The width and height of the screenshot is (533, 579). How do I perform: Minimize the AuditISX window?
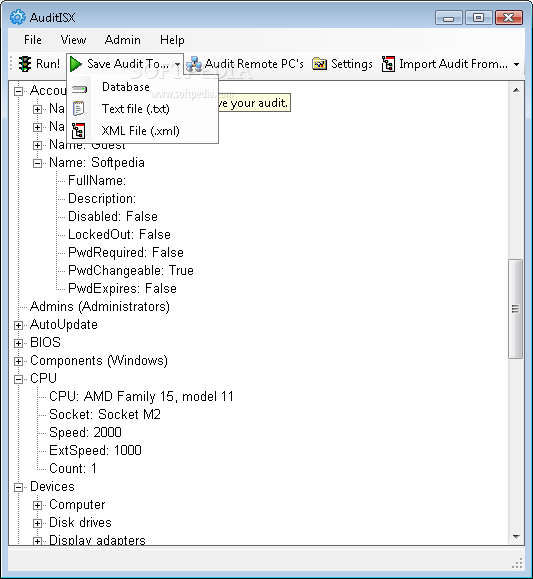tap(448, 17)
